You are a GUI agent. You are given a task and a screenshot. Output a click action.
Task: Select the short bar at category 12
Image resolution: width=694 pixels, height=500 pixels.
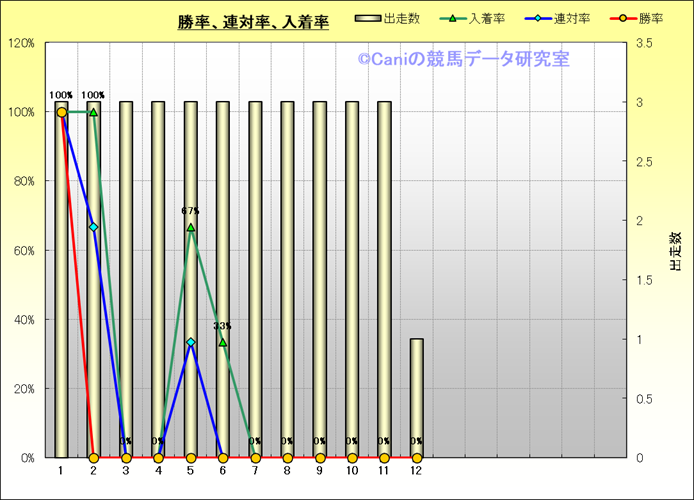(416, 398)
